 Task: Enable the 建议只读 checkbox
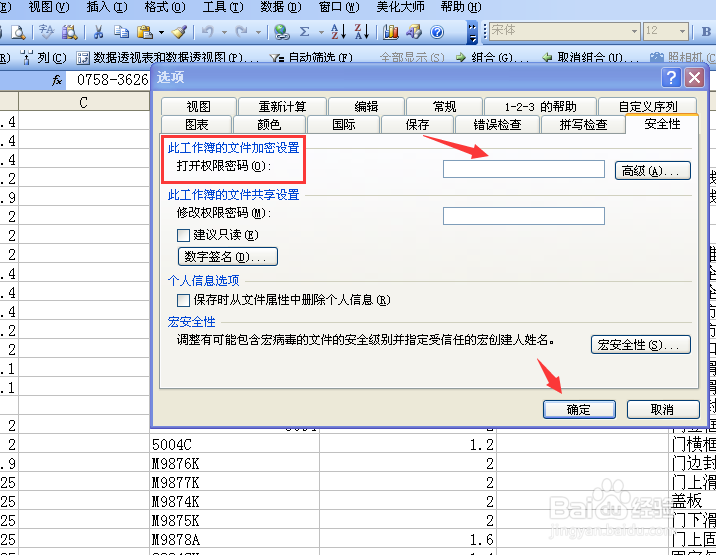click(183, 235)
